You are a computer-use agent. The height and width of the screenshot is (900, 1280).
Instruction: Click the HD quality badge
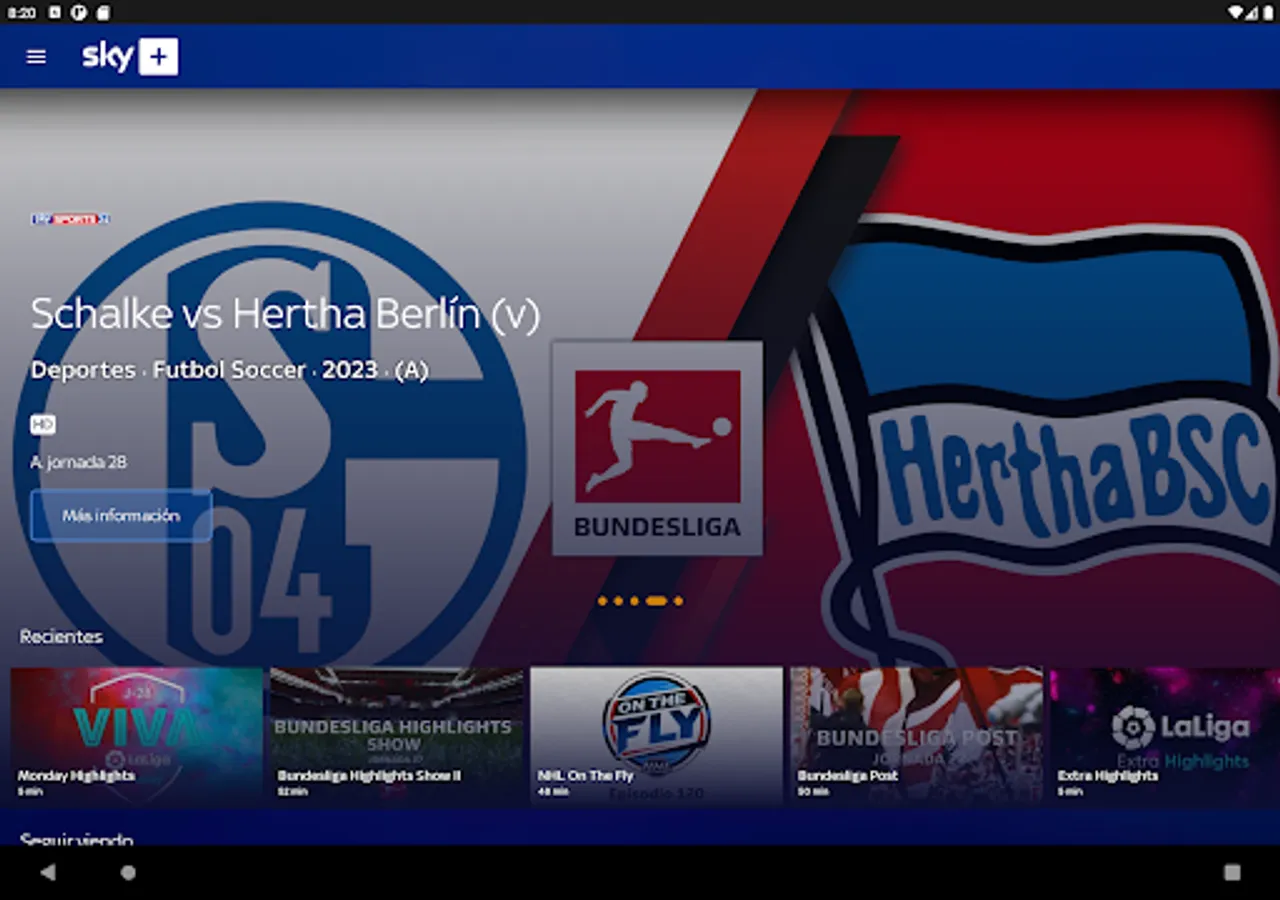point(42,425)
